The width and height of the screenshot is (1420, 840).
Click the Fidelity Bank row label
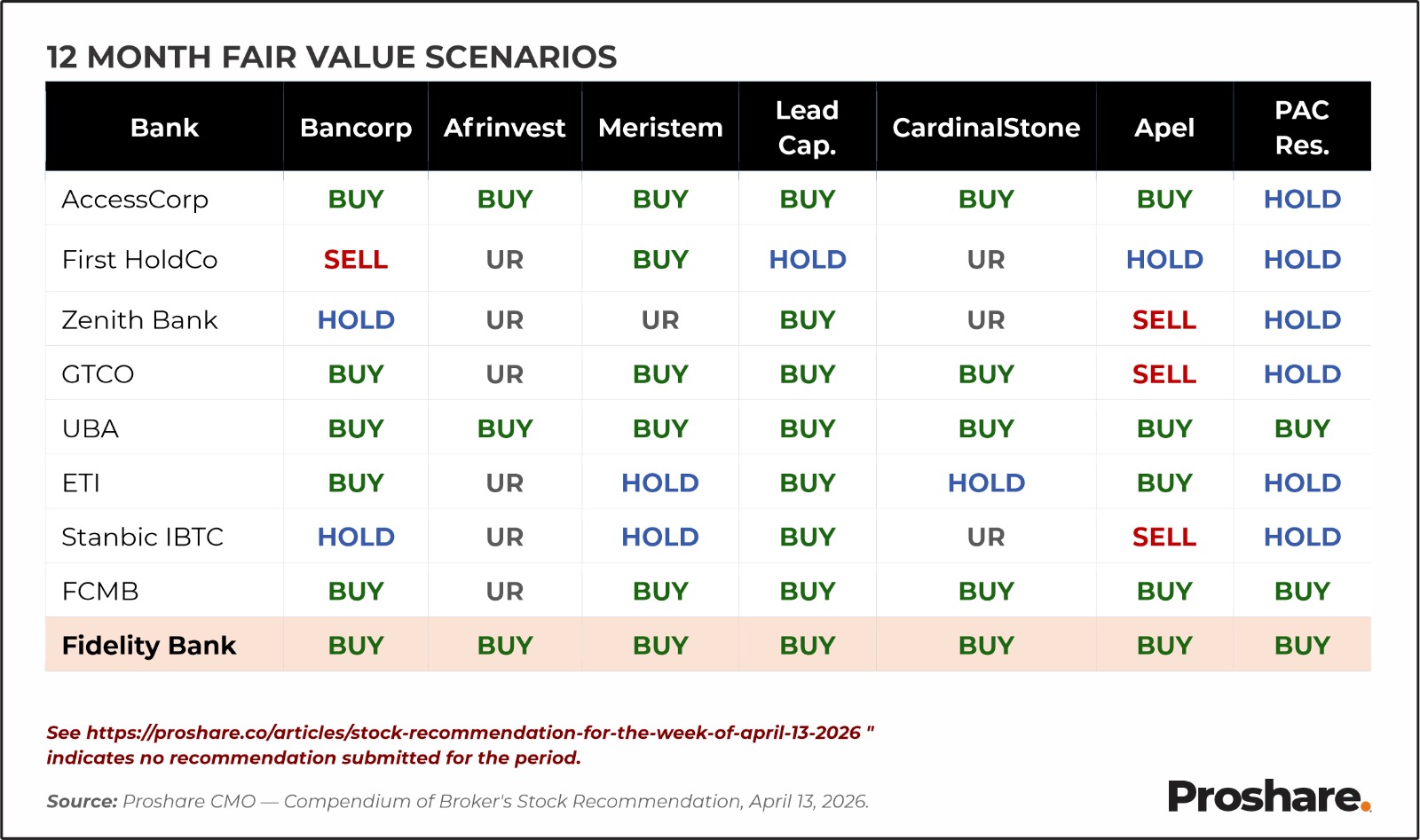(x=149, y=645)
